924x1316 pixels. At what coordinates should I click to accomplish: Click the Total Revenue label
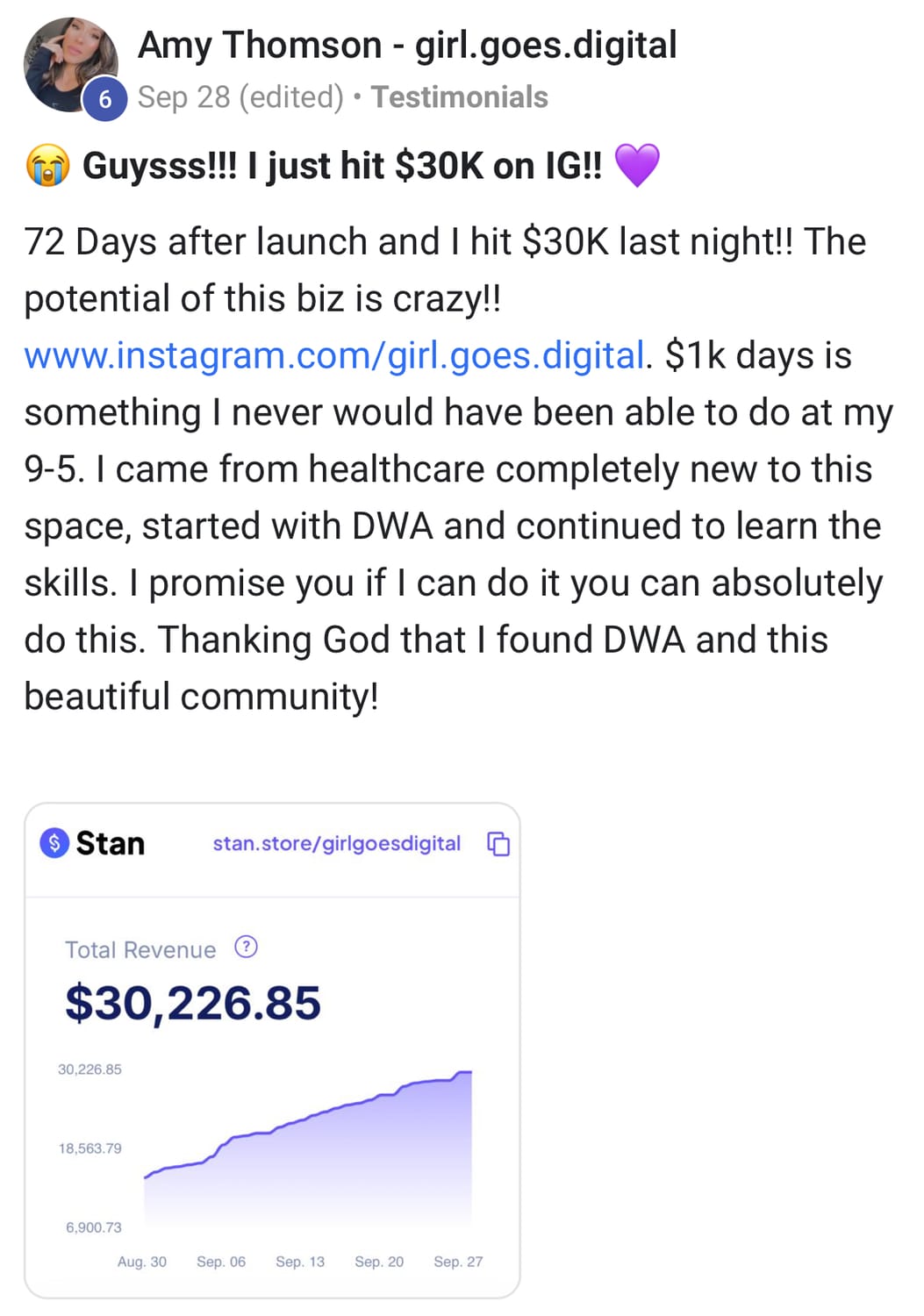pos(140,949)
